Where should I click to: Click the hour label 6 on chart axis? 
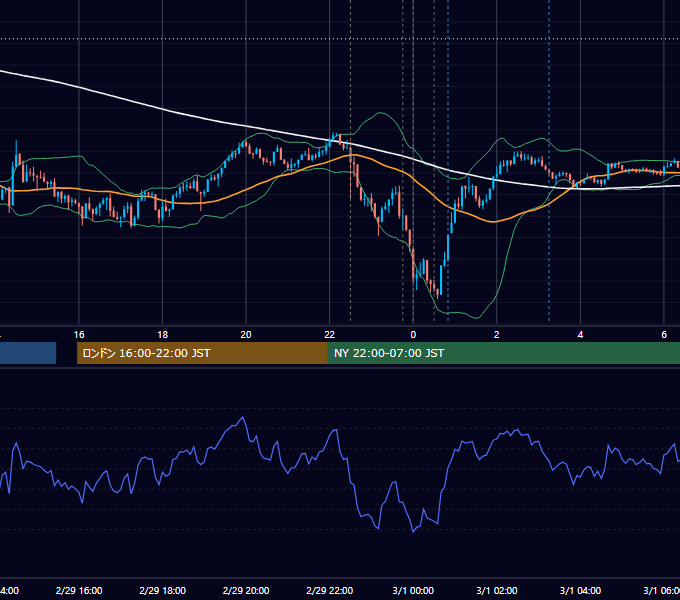coord(664,335)
